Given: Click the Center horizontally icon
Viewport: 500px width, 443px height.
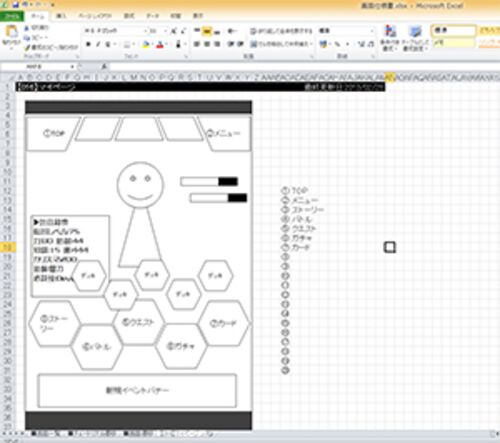Looking at the screenshot, I should [x=207, y=44].
